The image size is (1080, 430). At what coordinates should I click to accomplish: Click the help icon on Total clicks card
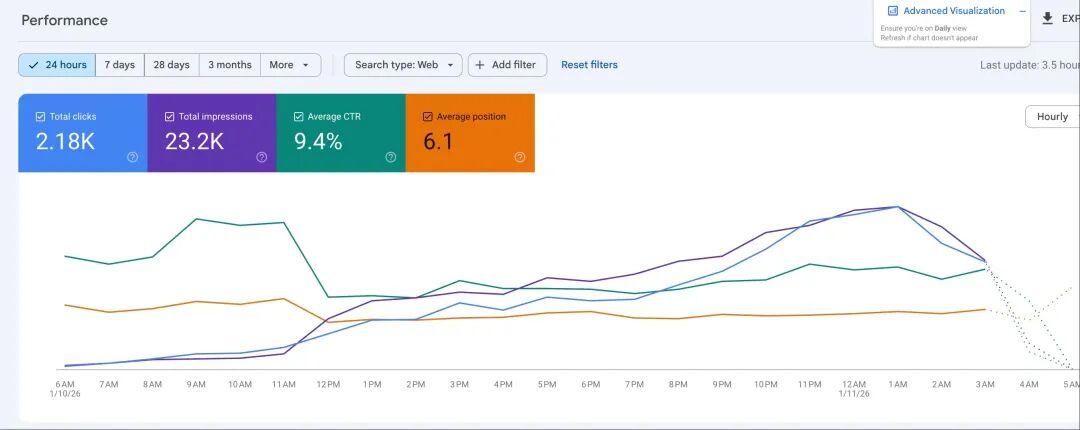point(132,157)
